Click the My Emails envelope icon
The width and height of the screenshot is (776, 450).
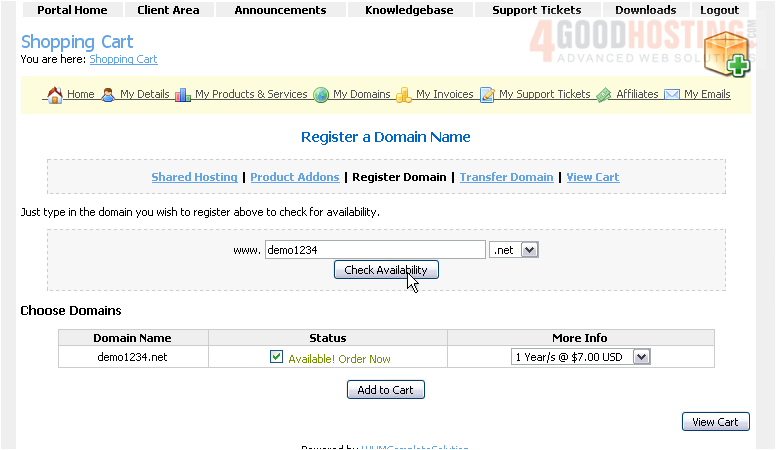pyautogui.click(x=672, y=95)
